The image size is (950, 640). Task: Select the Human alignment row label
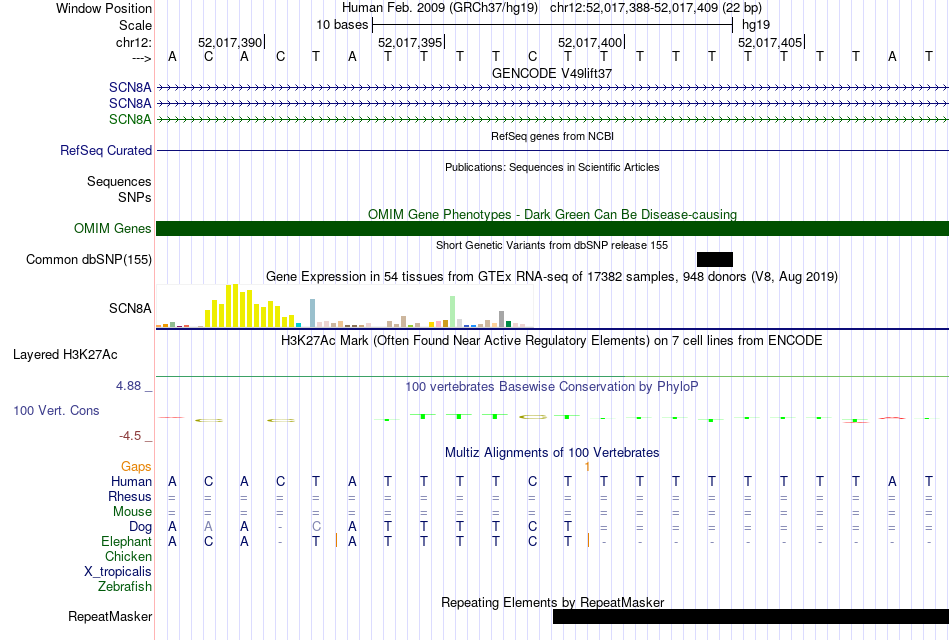131,481
